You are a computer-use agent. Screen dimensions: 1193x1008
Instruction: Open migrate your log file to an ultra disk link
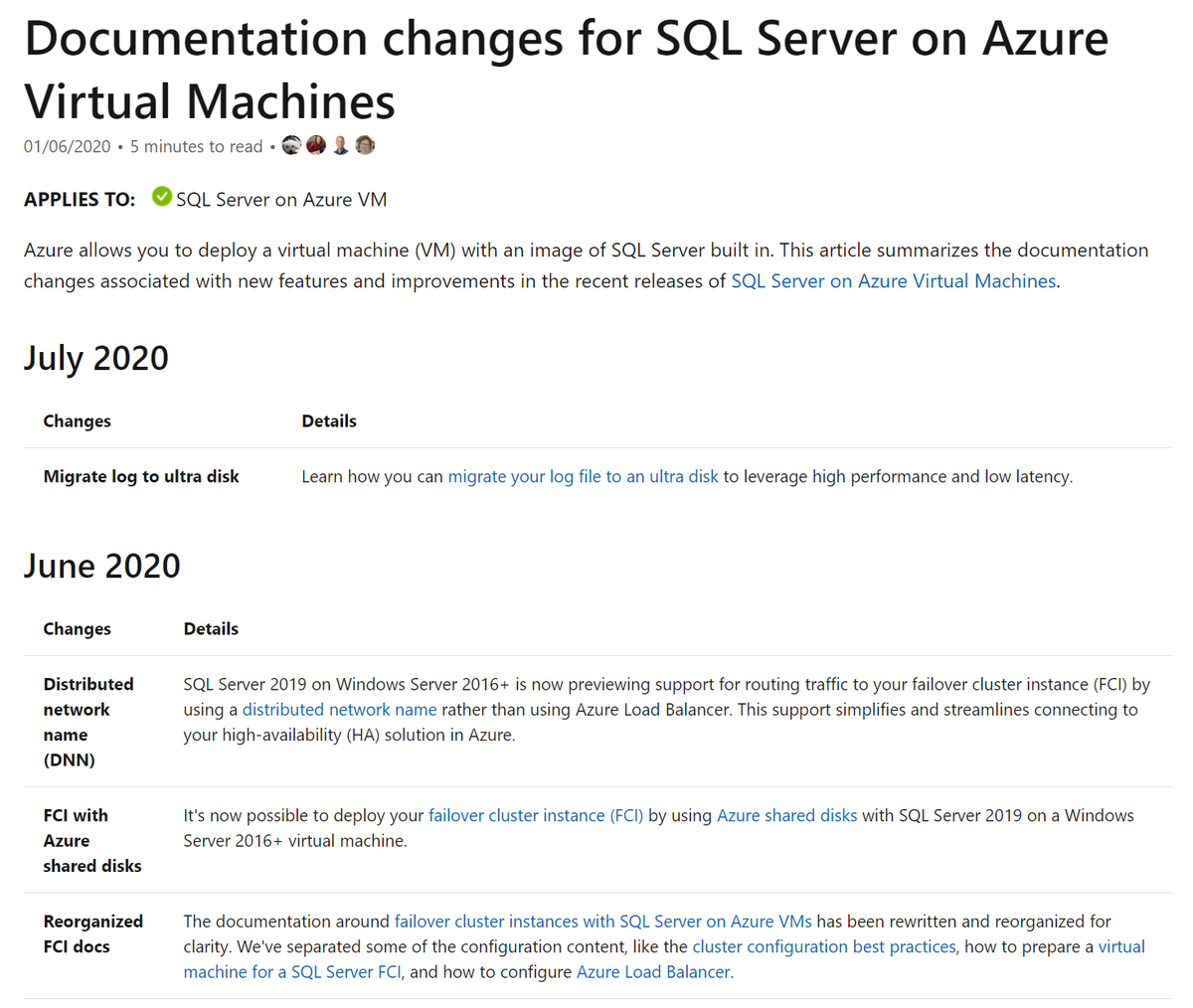[583, 476]
